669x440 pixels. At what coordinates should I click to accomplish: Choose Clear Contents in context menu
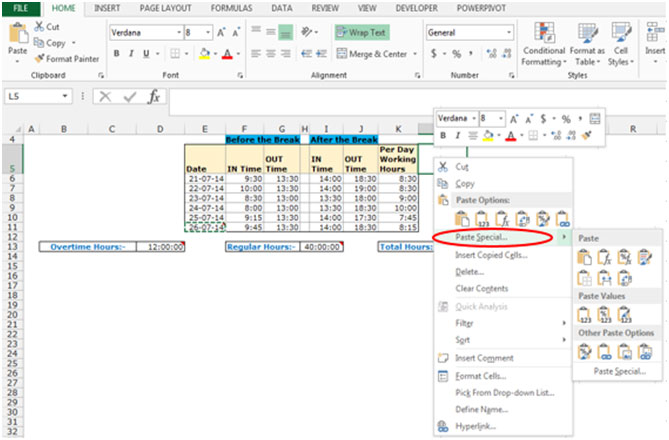point(482,288)
